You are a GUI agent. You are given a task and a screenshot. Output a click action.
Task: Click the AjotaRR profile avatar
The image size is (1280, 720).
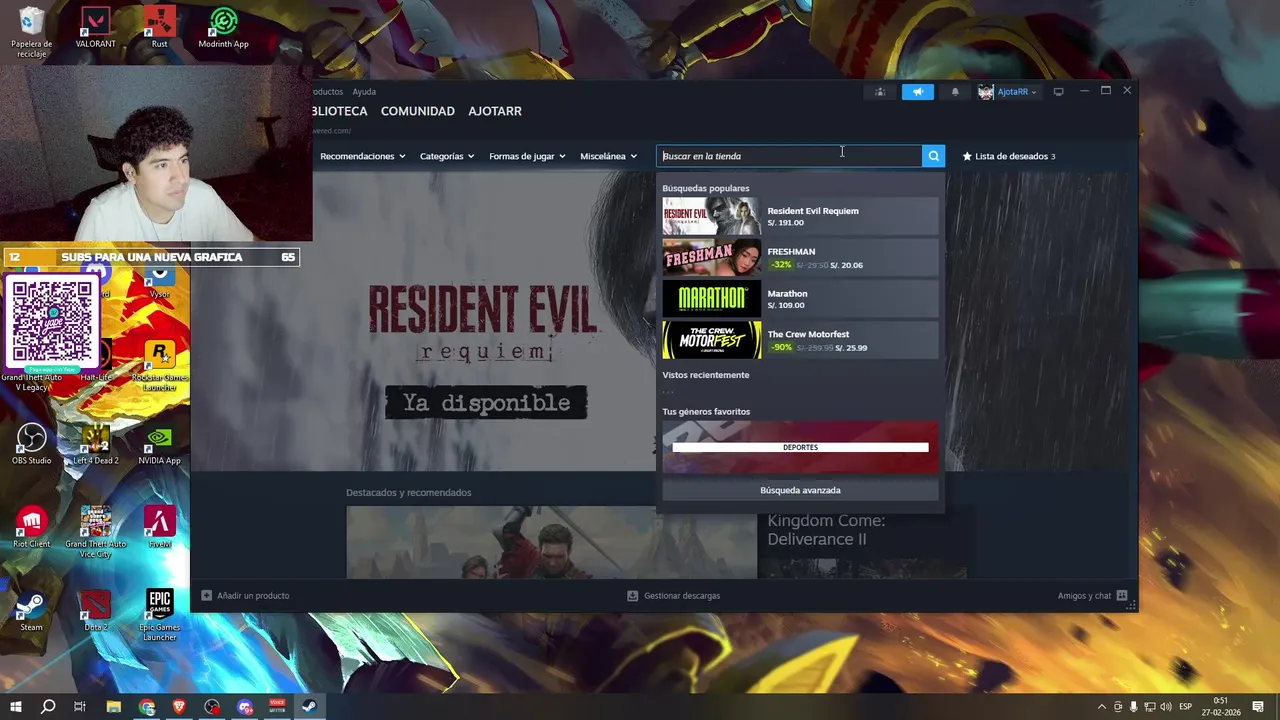pyautogui.click(x=986, y=92)
